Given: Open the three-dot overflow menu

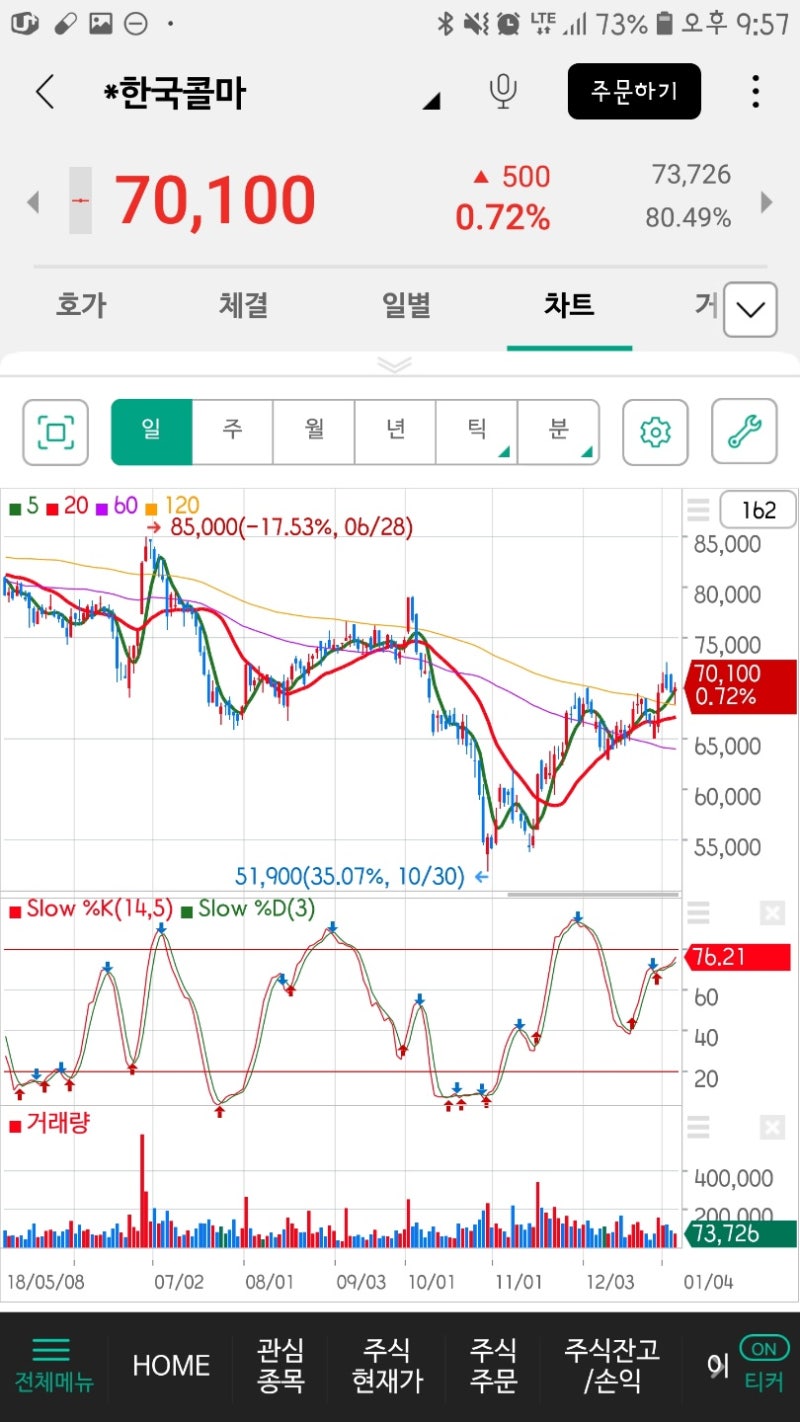Looking at the screenshot, I should click(755, 92).
